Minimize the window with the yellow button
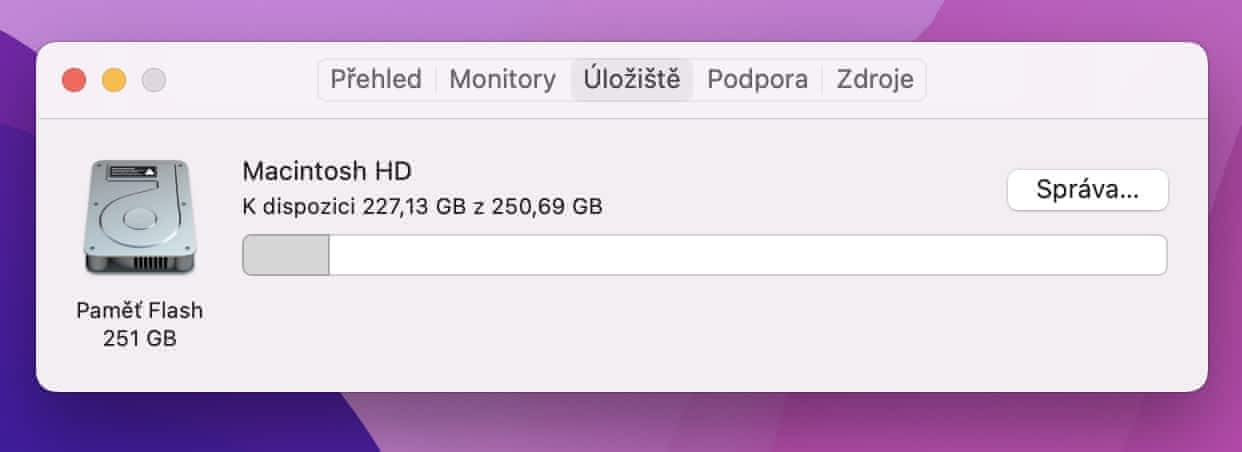This screenshot has height=452, width=1242. click(114, 80)
